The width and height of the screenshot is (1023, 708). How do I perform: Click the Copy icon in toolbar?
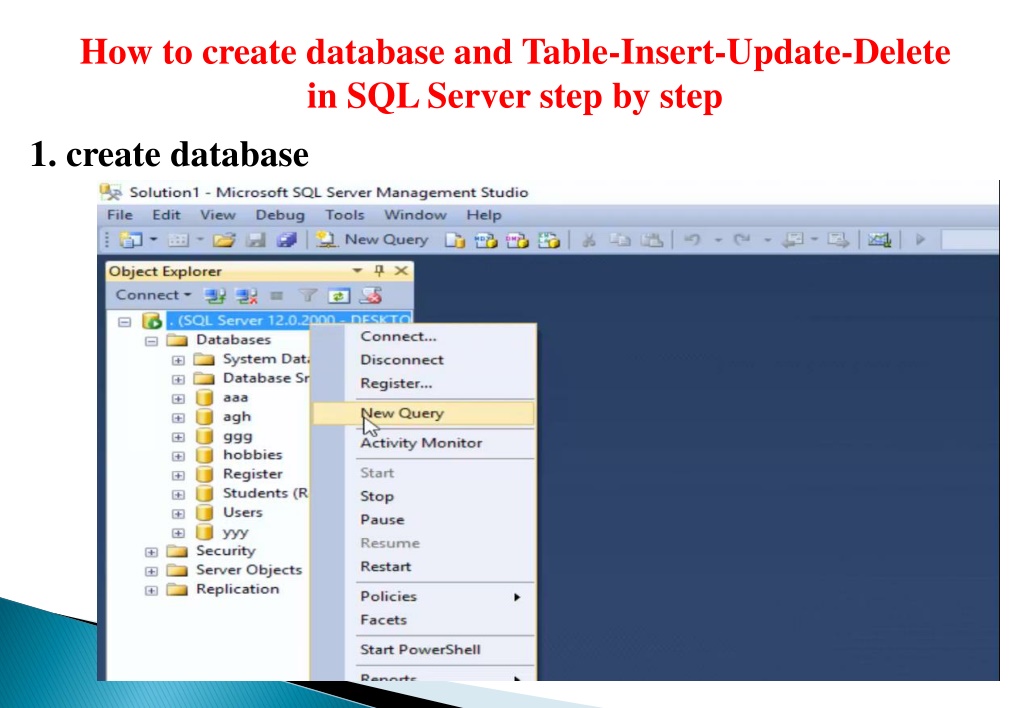point(620,240)
